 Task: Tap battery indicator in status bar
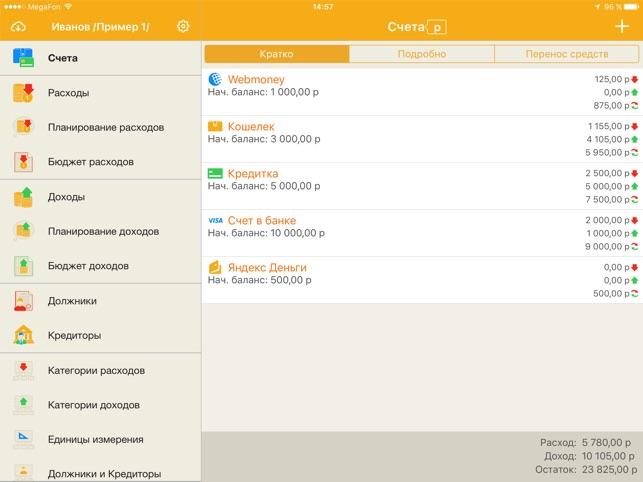tap(632, 7)
